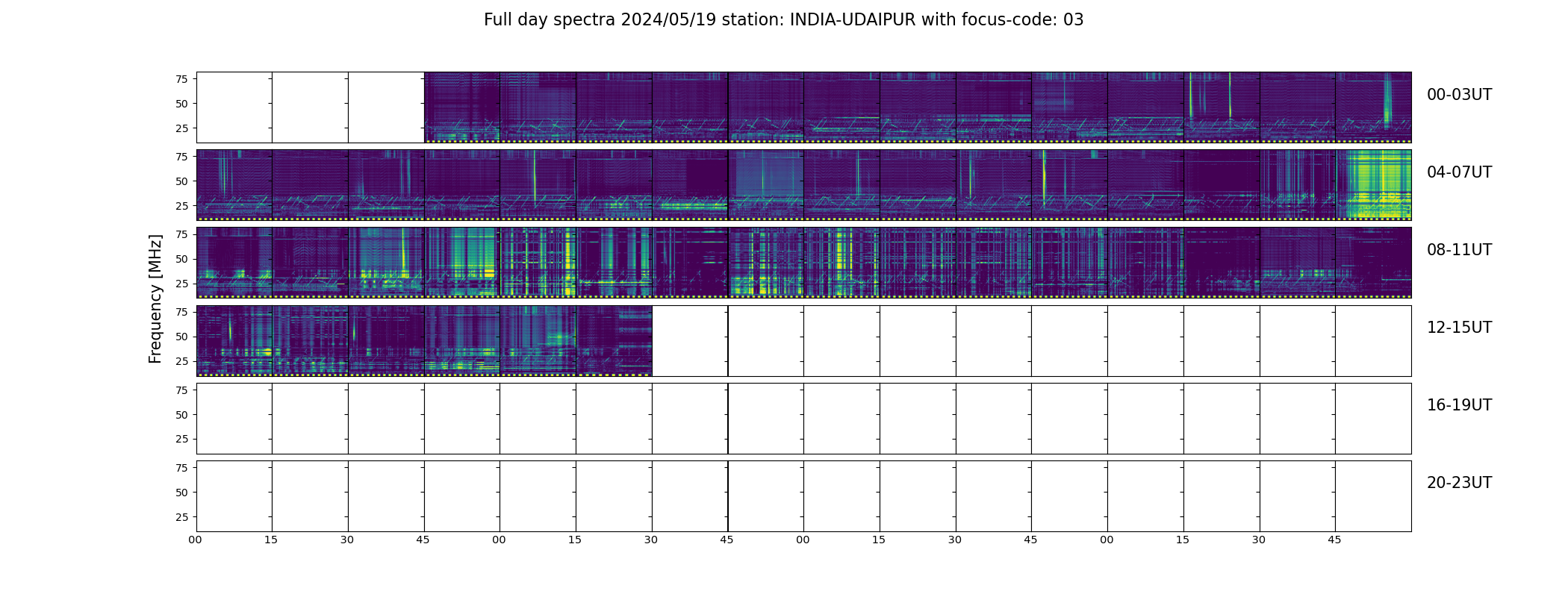Click the 50 MHz tick of the 04-07UT row
Viewport: 1568px width, 597px height.
181,181
